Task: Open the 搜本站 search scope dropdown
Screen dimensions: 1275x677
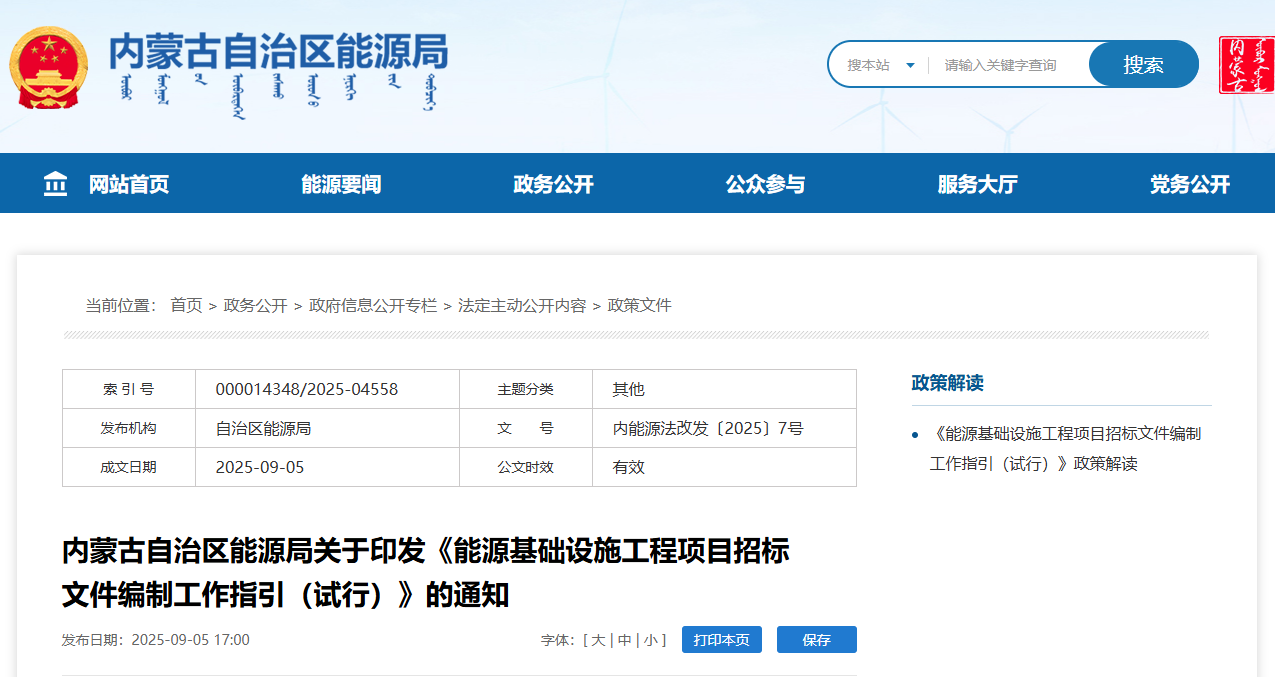Action: click(x=883, y=63)
